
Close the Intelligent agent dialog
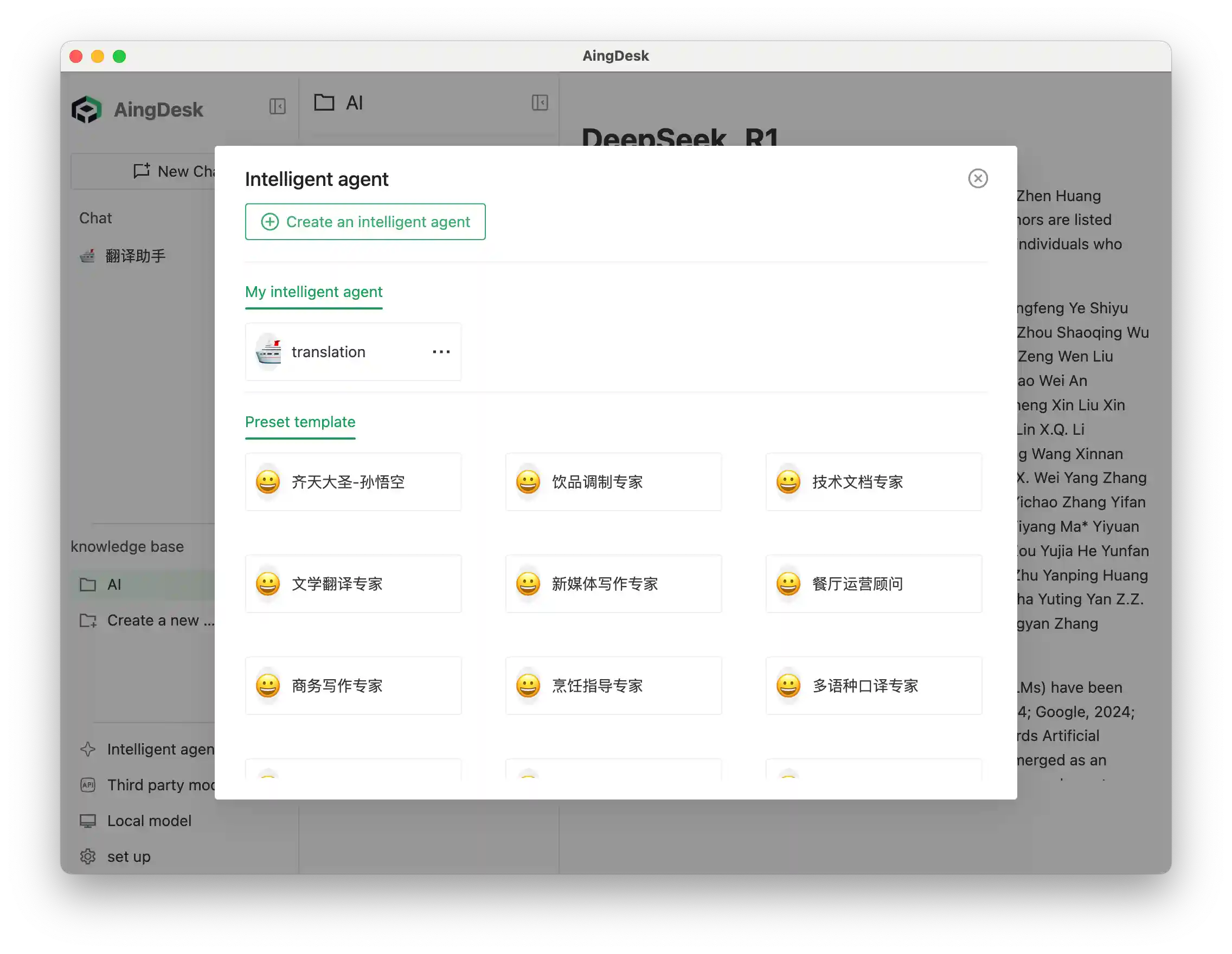pos(978,178)
